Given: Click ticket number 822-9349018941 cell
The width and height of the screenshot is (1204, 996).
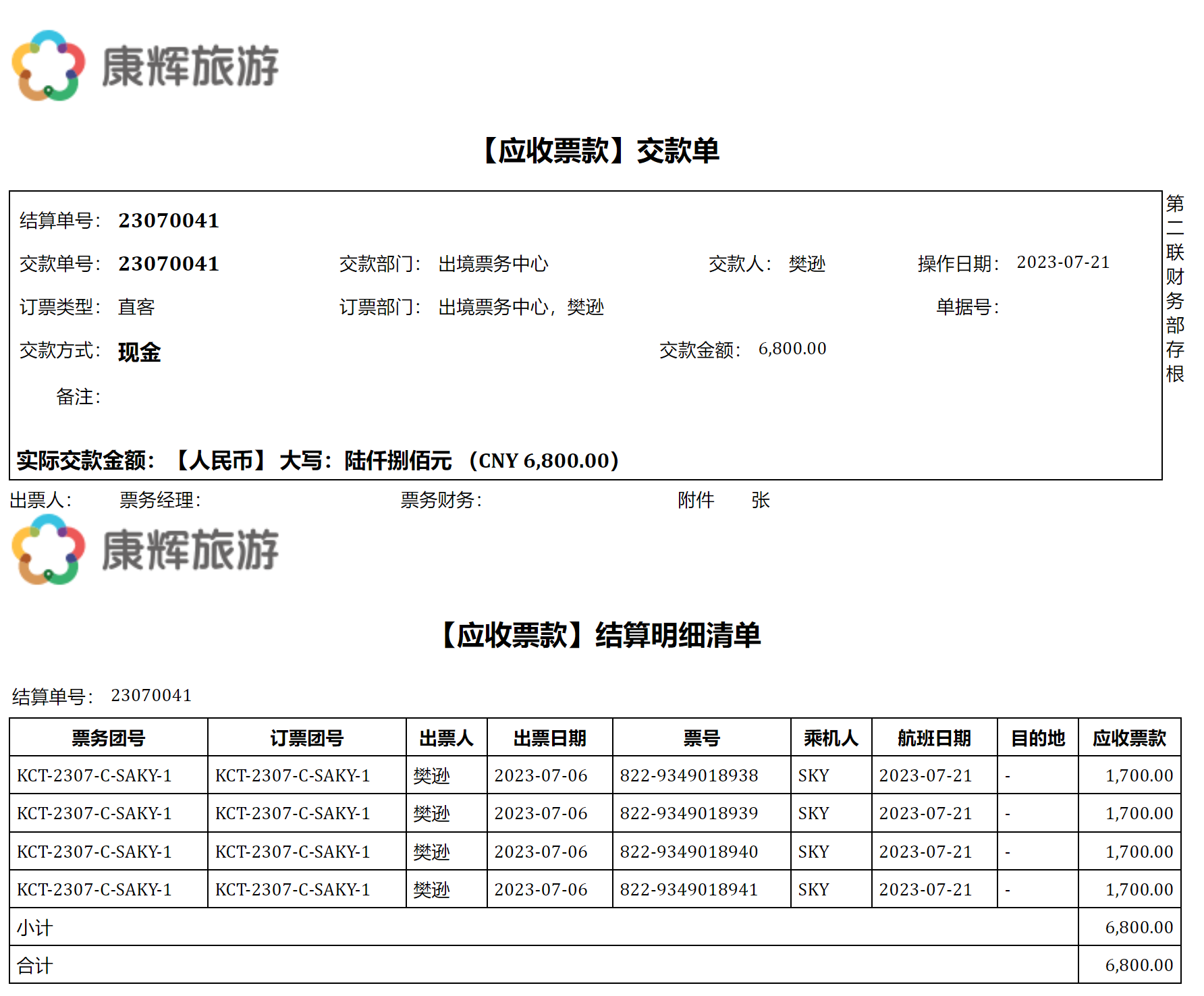Looking at the screenshot, I should (689, 890).
